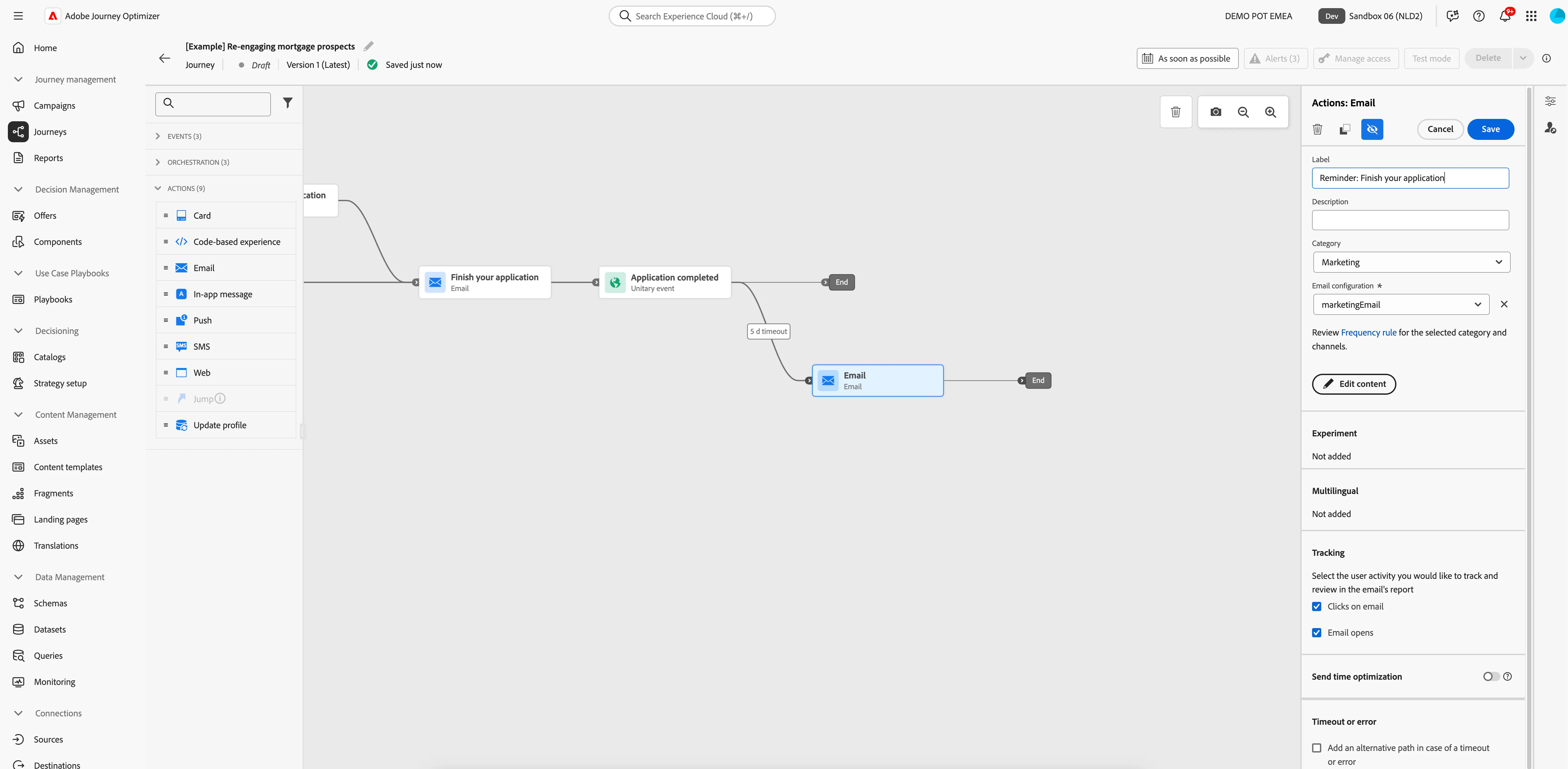Open journey properties sliders icon at right edge

tap(1550, 101)
